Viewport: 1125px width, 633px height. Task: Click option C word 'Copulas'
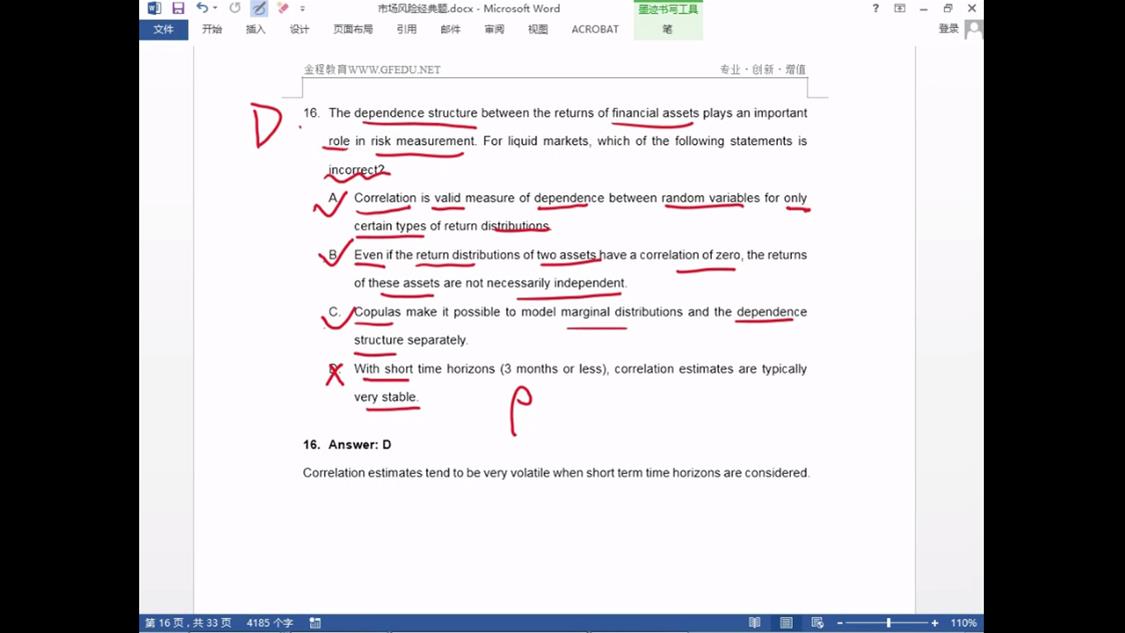point(377,312)
